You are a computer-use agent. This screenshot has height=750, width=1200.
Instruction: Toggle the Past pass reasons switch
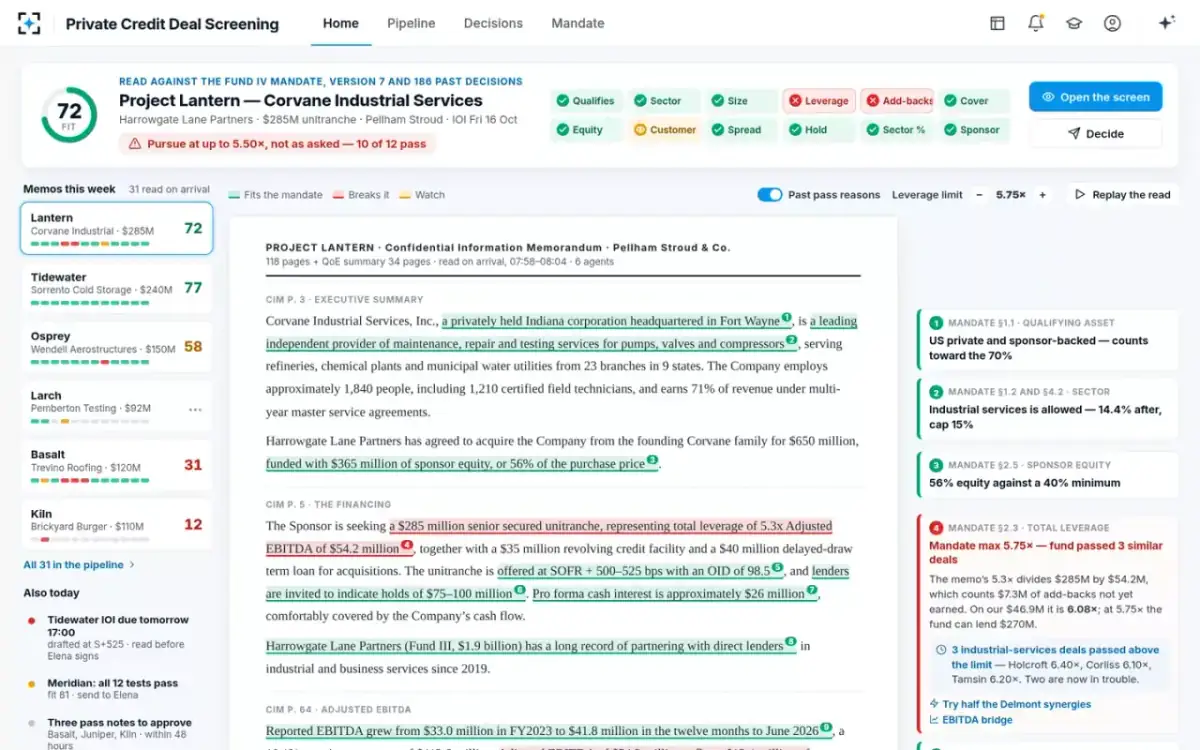[x=769, y=195]
